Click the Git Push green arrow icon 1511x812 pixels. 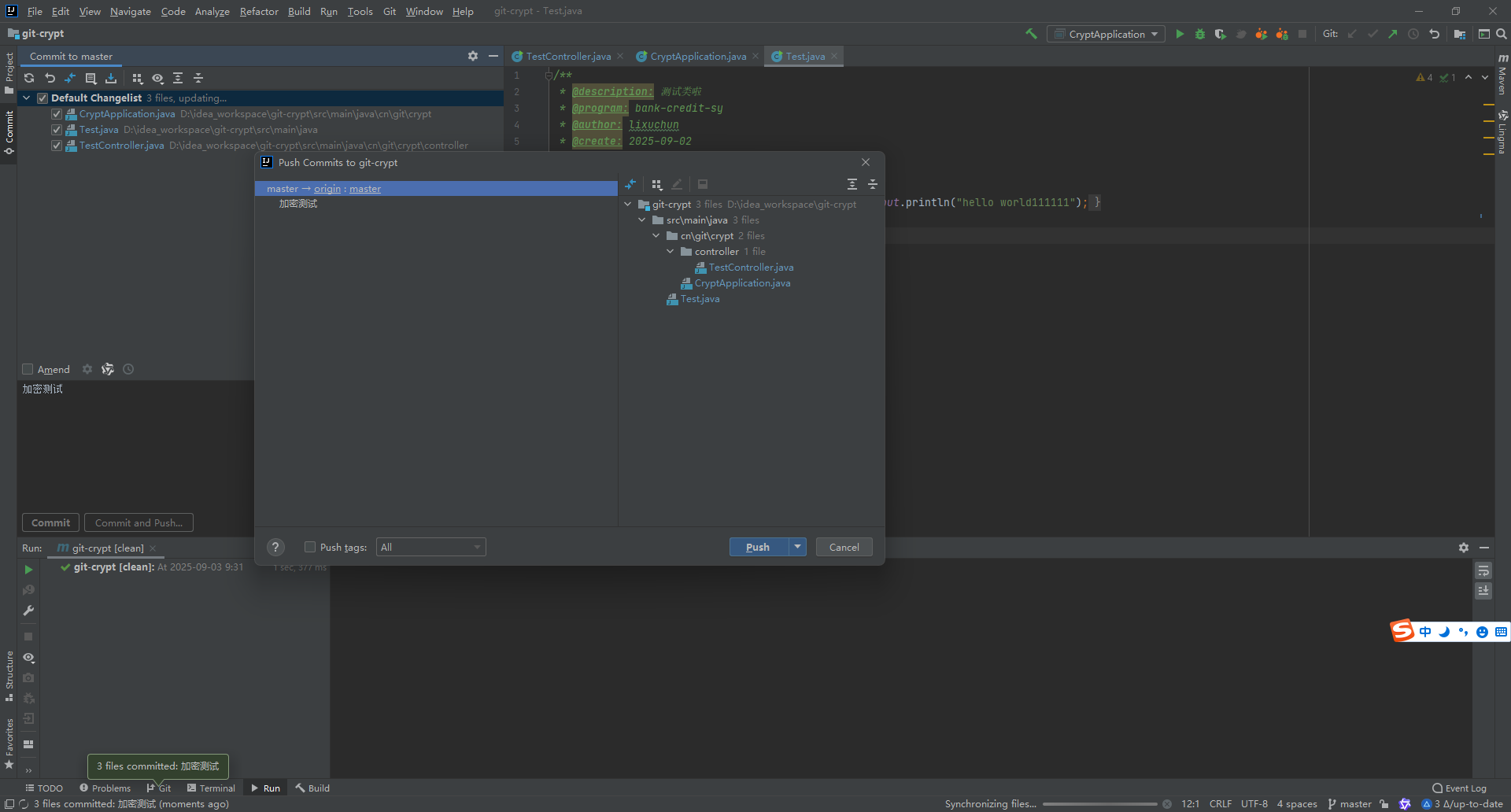(1393, 34)
